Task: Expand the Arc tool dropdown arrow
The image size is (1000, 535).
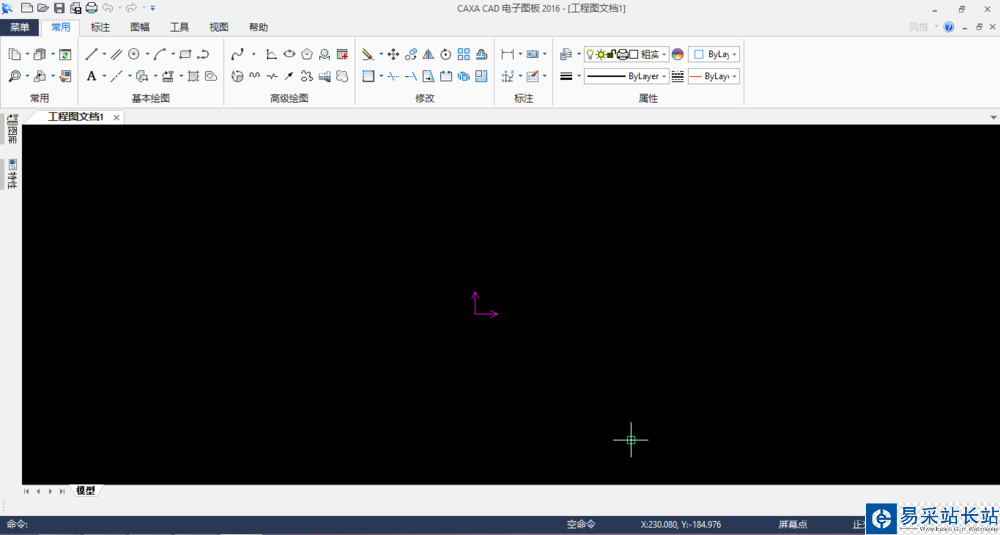Action: pyautogui.click(x=173, y=54)
